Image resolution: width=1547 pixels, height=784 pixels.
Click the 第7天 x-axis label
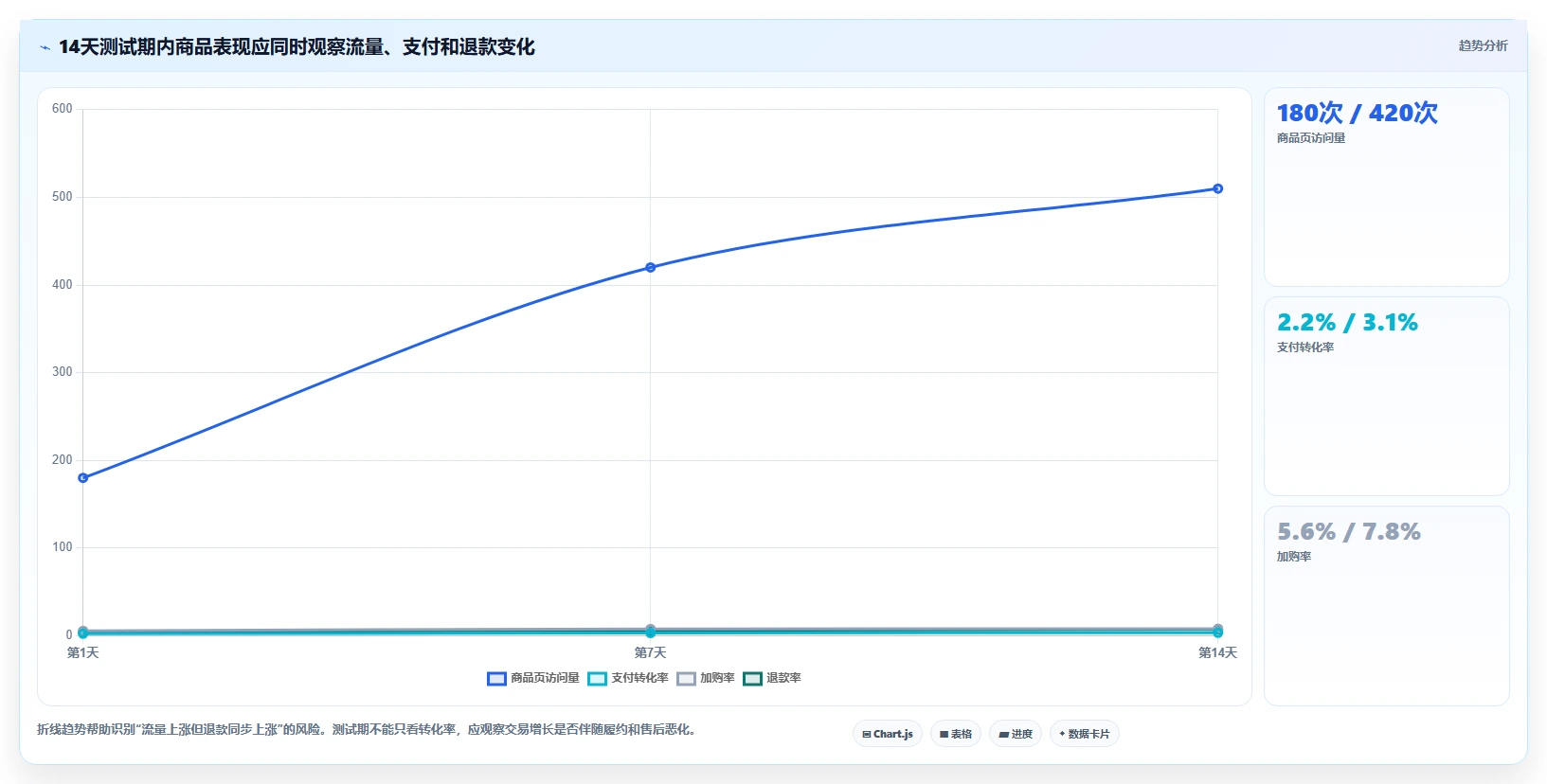651,652
